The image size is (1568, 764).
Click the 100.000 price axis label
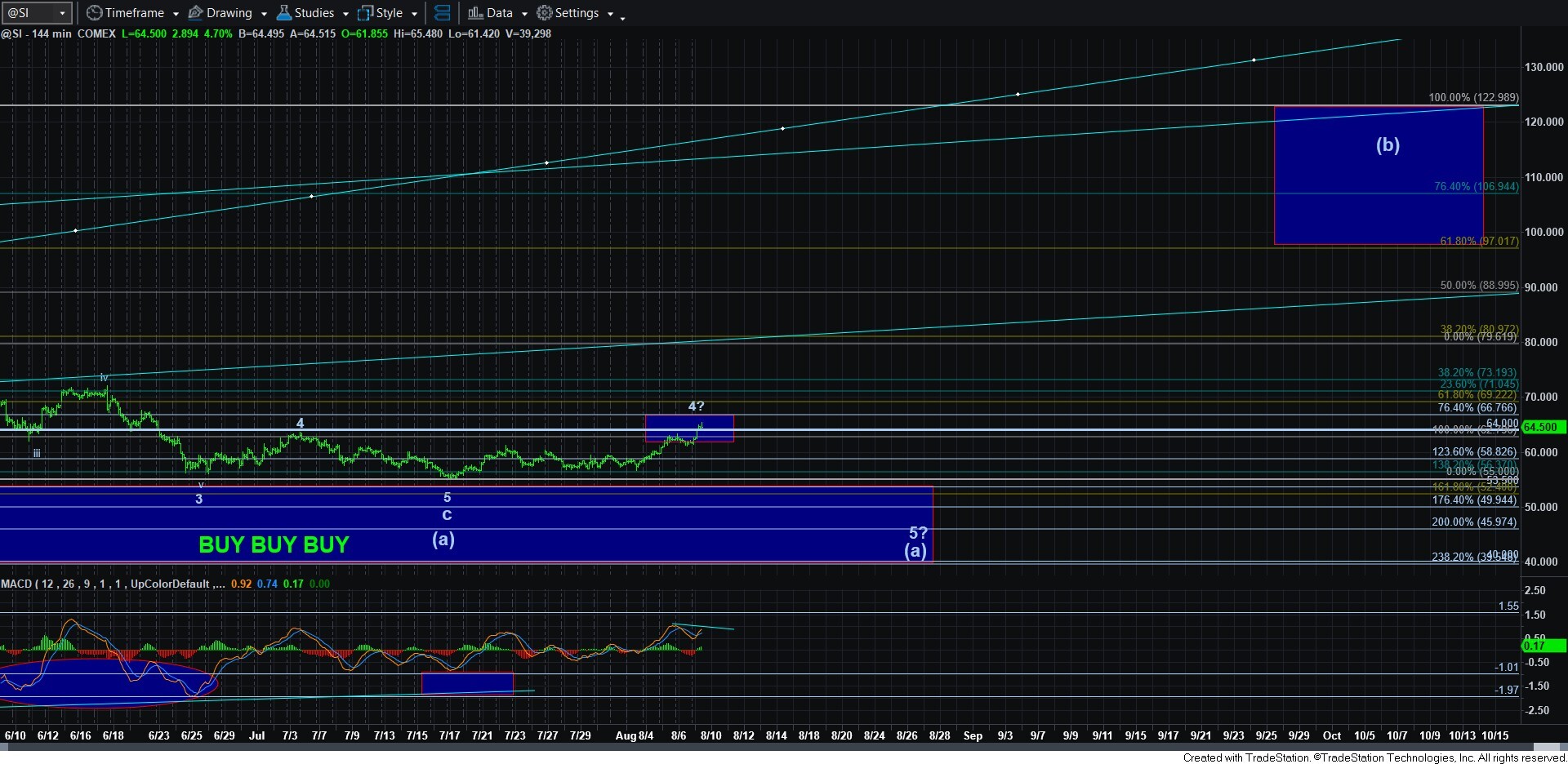[1543, 232]
